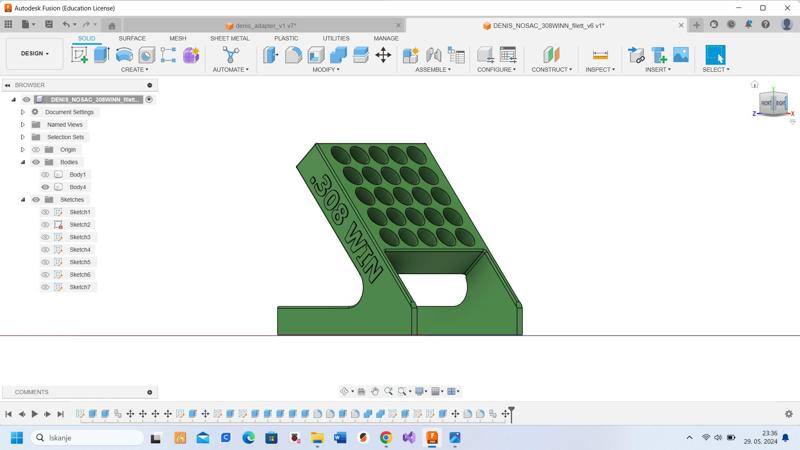Screen dimensions: 800x450
Task: Toggle visibility of Origin folder
Action: [36, 149]
